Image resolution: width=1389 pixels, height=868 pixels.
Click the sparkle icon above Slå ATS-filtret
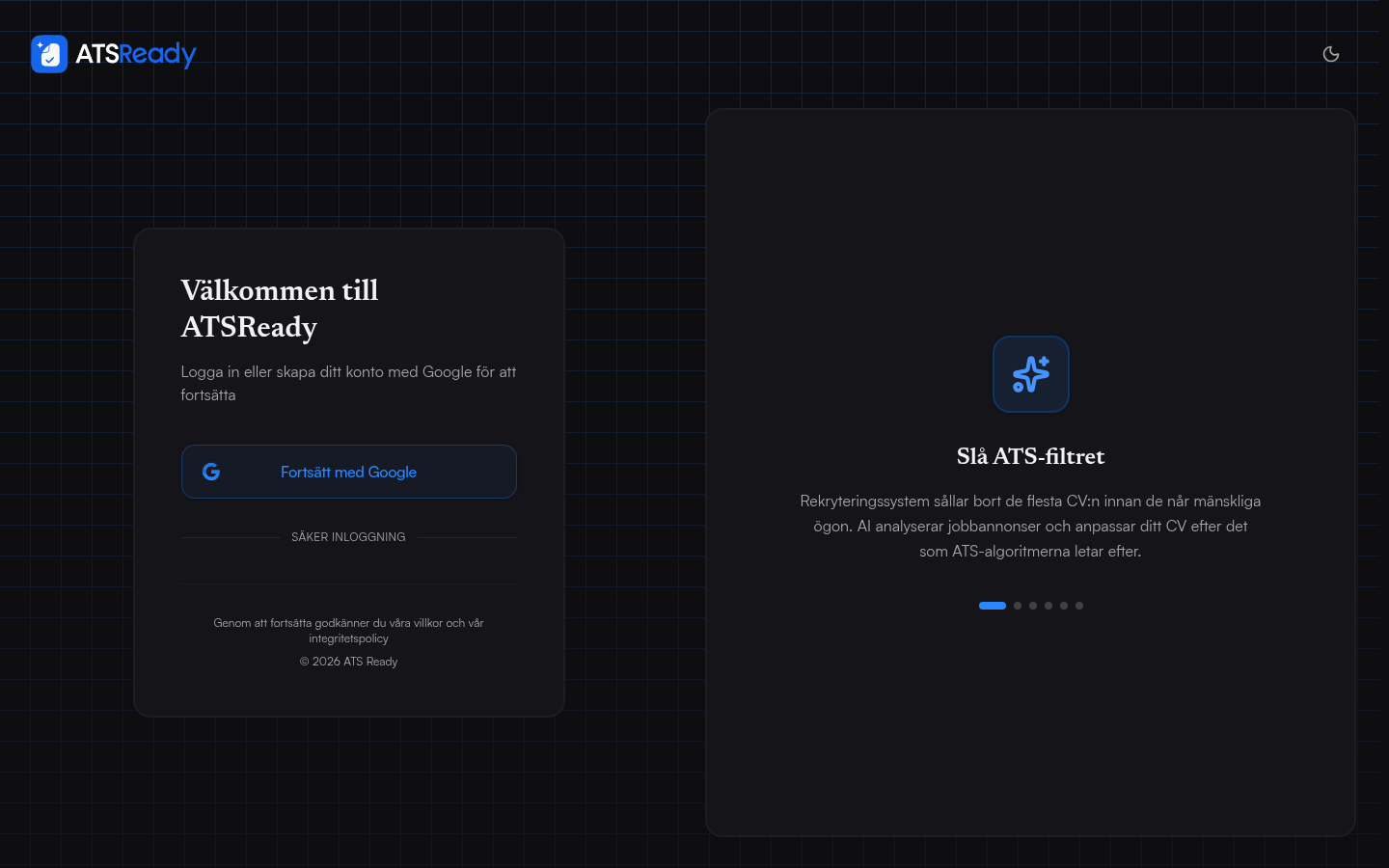pos(1031,374)
